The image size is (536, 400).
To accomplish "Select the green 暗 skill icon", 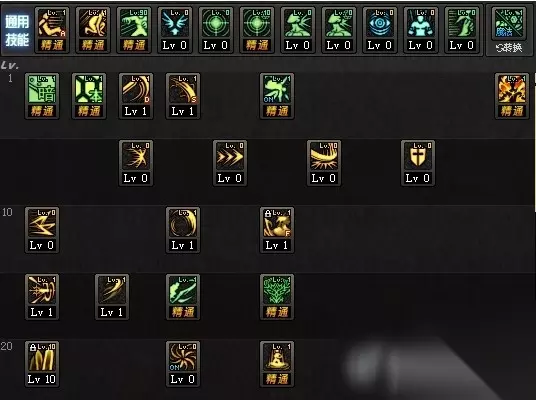I will (42, 96).
